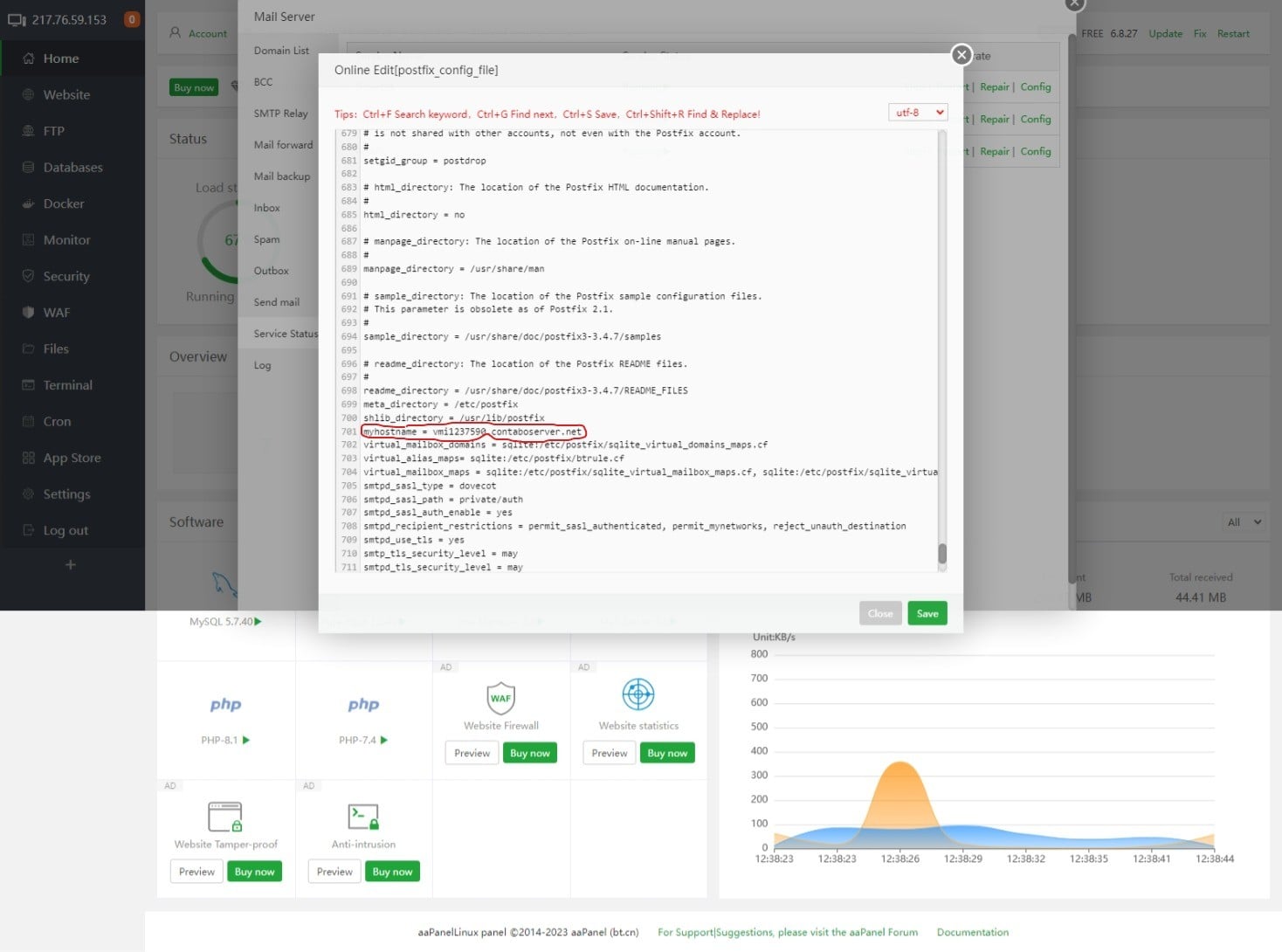The height and width of the screenshot is (952, 1282).
Task: Click the server monitor icon beside the IP
Action: click(17, 19)
